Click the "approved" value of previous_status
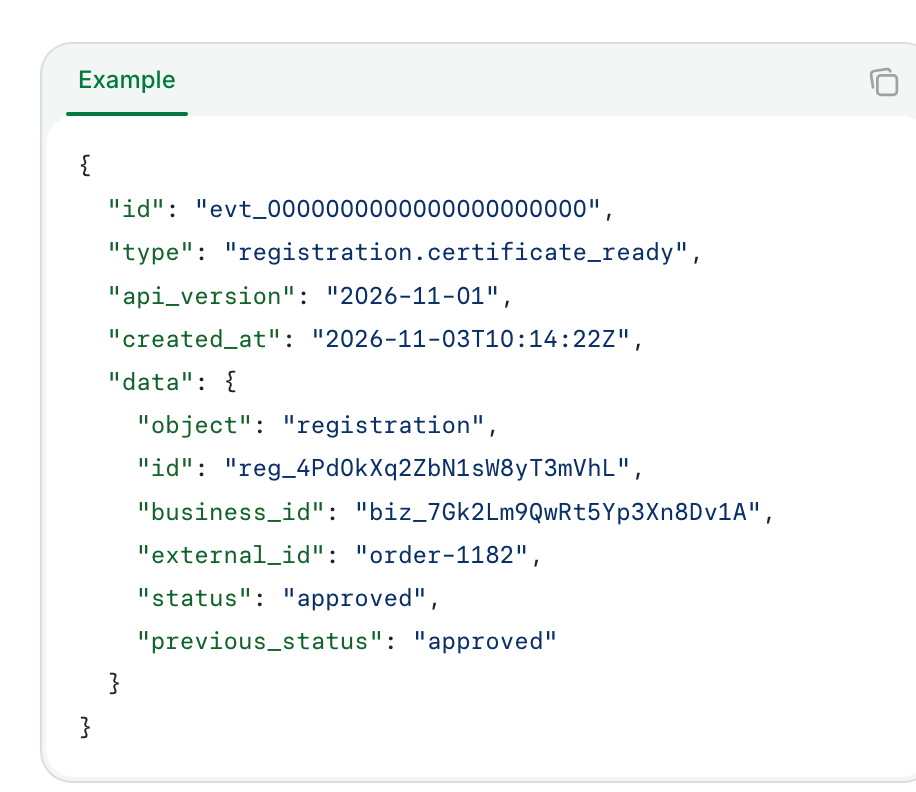 [x=485, y=642]
